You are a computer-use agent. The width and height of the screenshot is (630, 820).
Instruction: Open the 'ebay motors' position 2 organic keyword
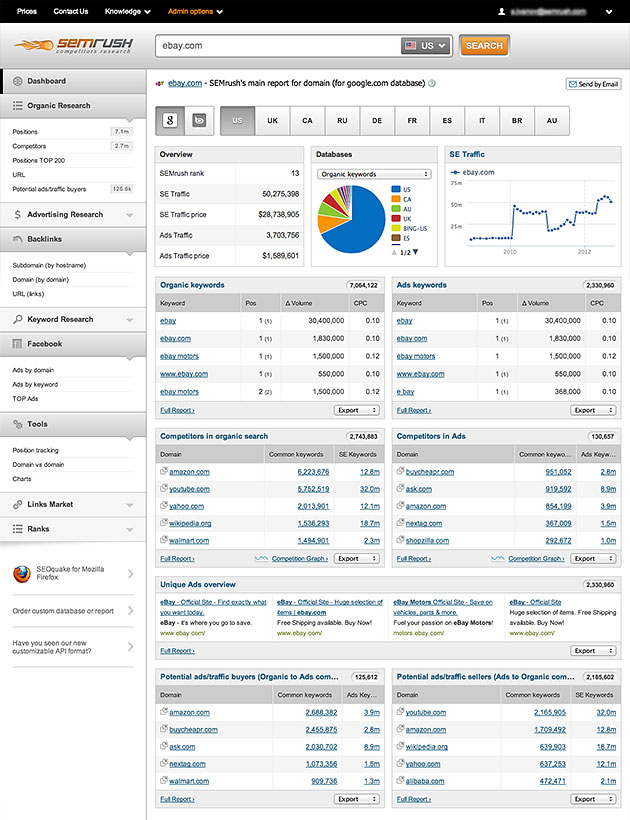[x=179, y=392]
